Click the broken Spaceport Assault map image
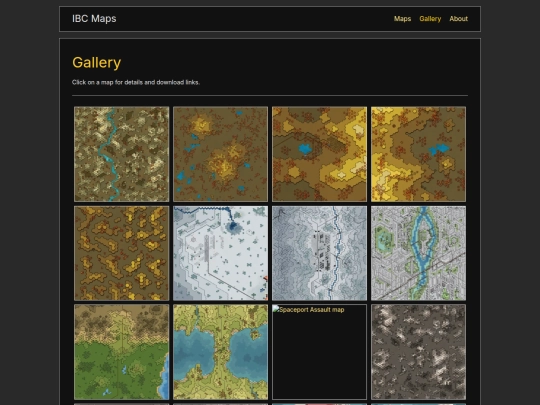The image size is (540, 405). tap(319, 352)
